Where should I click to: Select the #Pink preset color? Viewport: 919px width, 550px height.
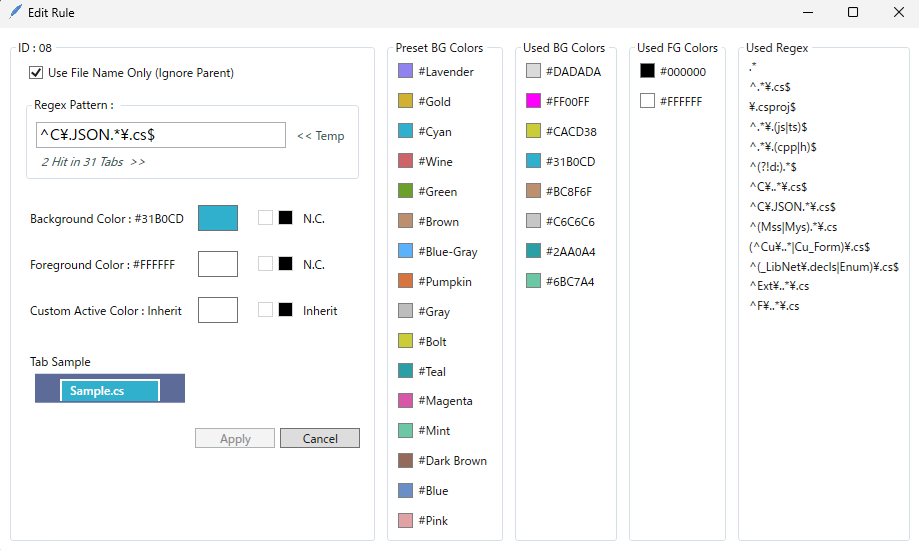(x=423, y=521)
